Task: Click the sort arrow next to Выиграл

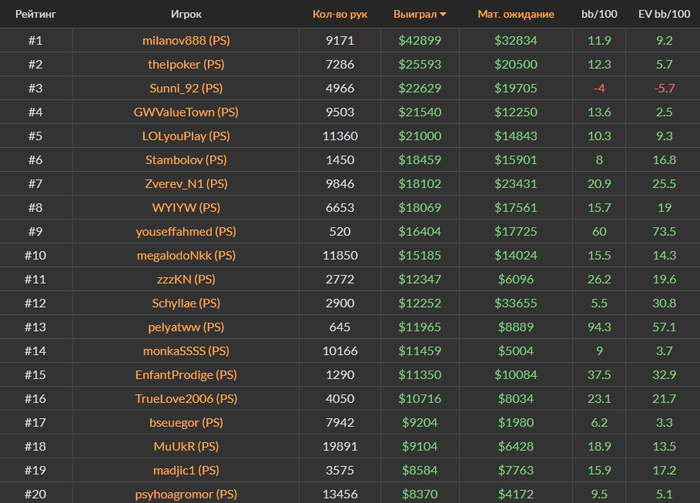Action: tap(443, 16)
